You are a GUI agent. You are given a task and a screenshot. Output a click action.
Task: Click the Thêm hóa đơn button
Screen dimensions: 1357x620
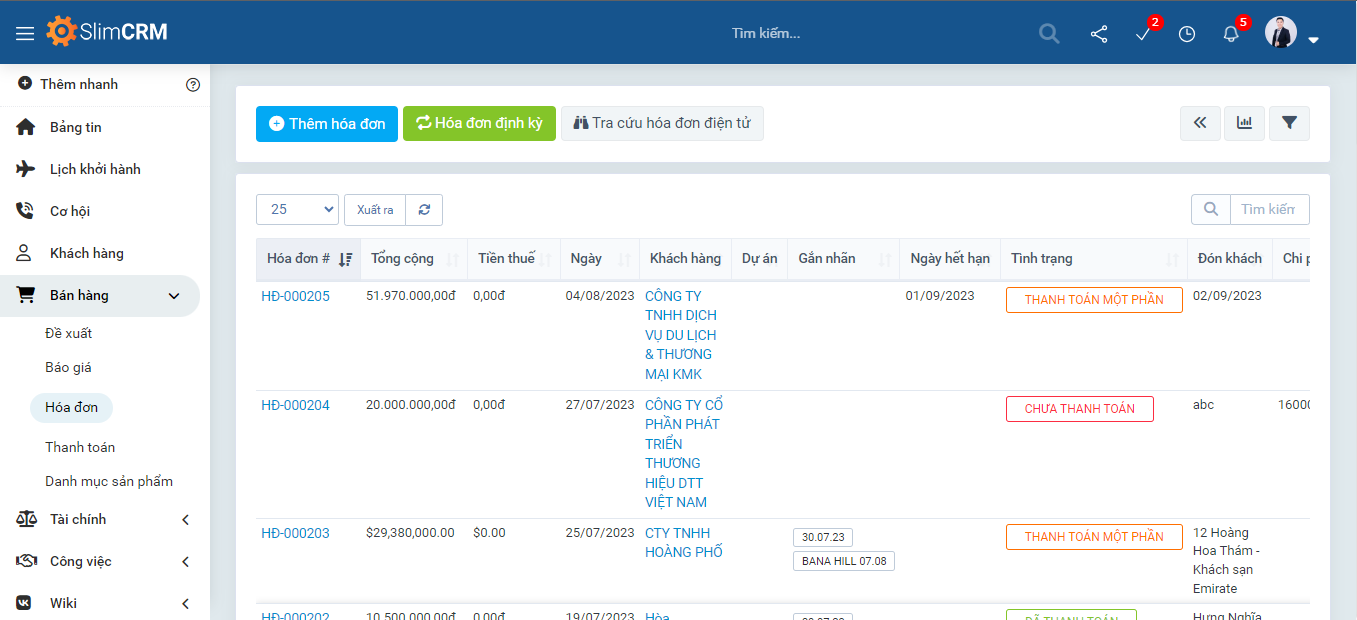click(327, 124)
